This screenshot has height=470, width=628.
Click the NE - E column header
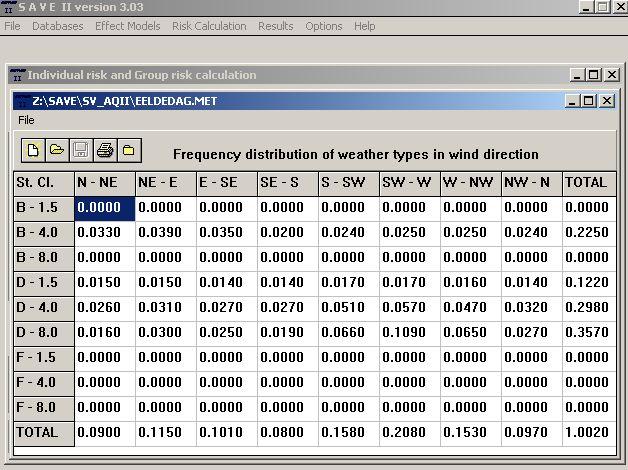[x=166, y=183]
